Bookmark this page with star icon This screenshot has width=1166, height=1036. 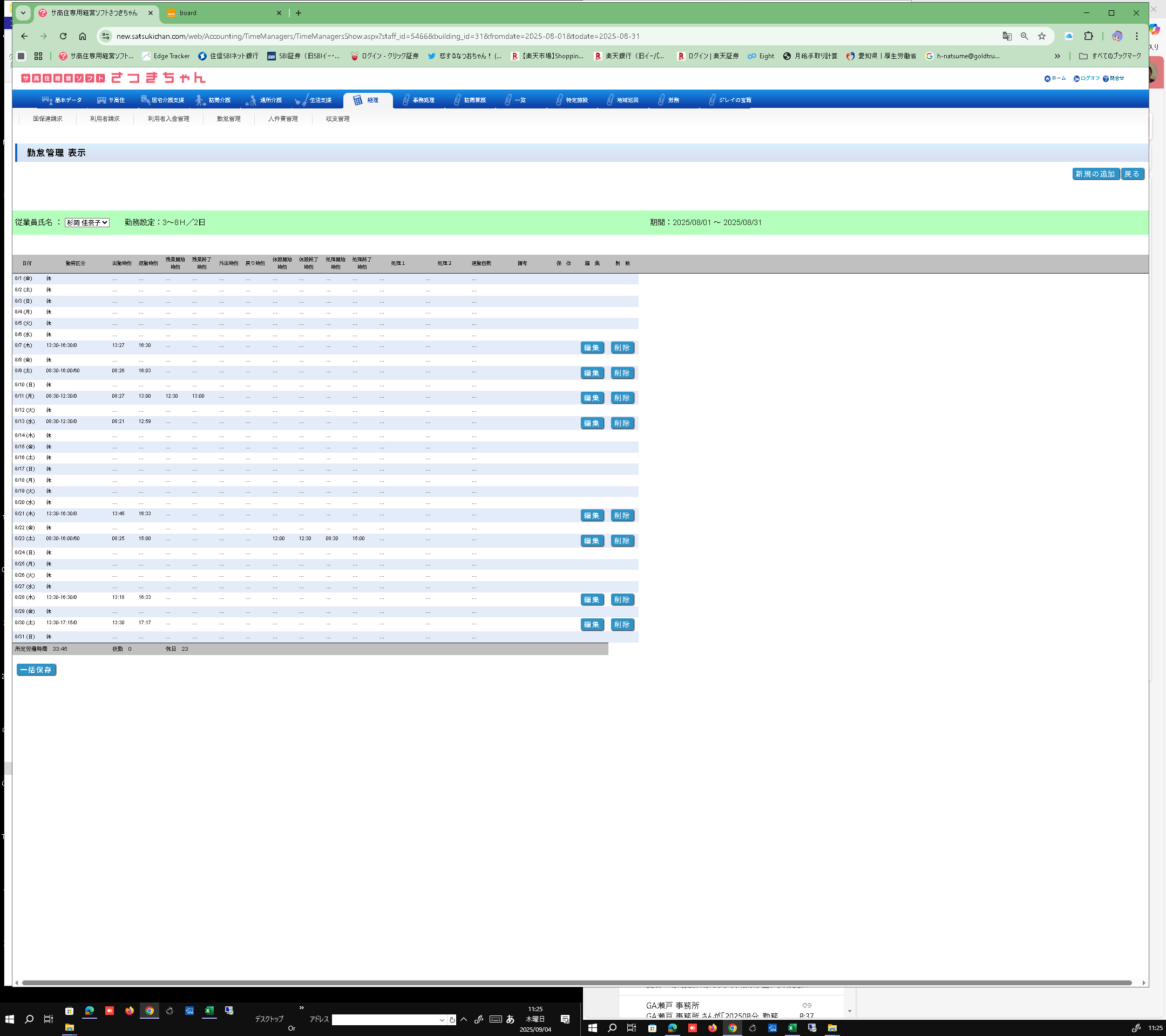click(x=1042, y=37)
